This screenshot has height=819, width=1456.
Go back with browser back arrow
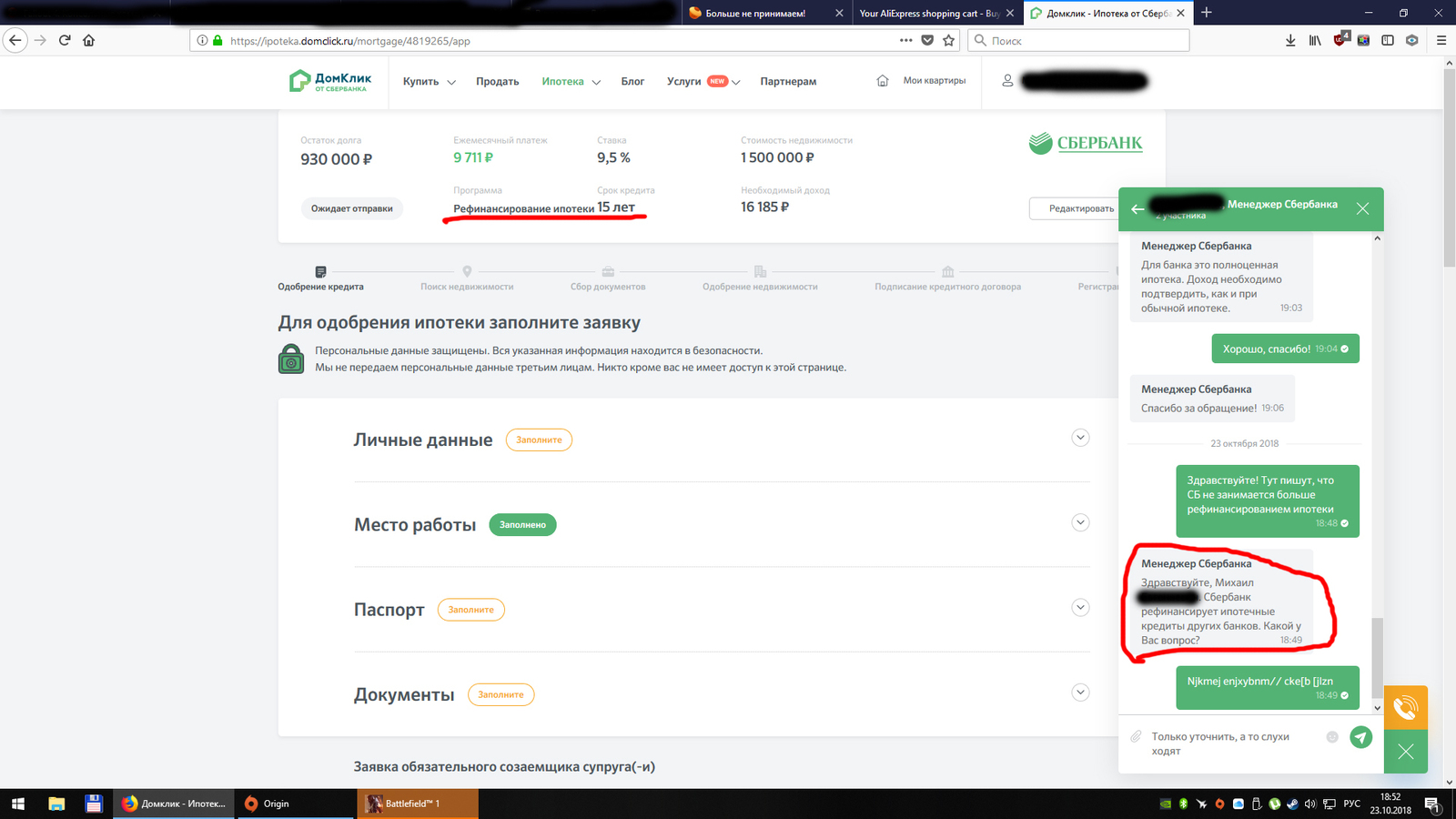pyautogui.click(x=15, y=40)
